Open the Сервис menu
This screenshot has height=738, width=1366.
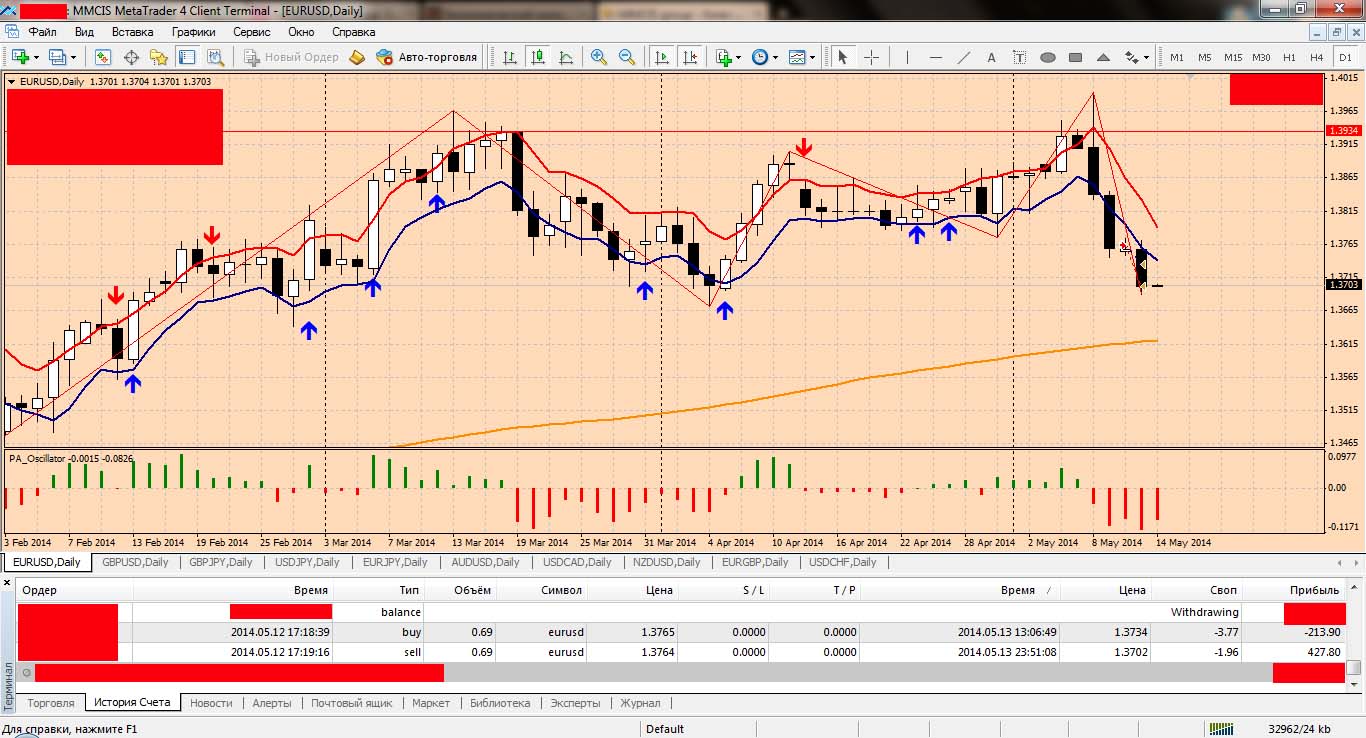coord(251,32)
